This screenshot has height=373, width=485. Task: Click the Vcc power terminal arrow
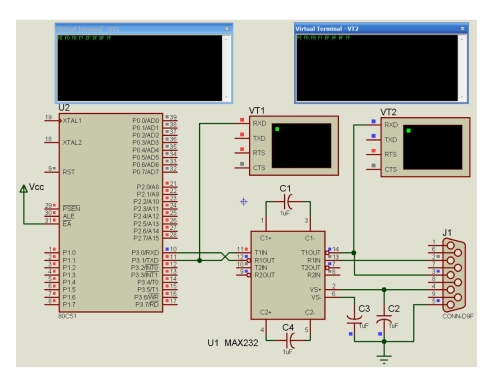(24, 189)
